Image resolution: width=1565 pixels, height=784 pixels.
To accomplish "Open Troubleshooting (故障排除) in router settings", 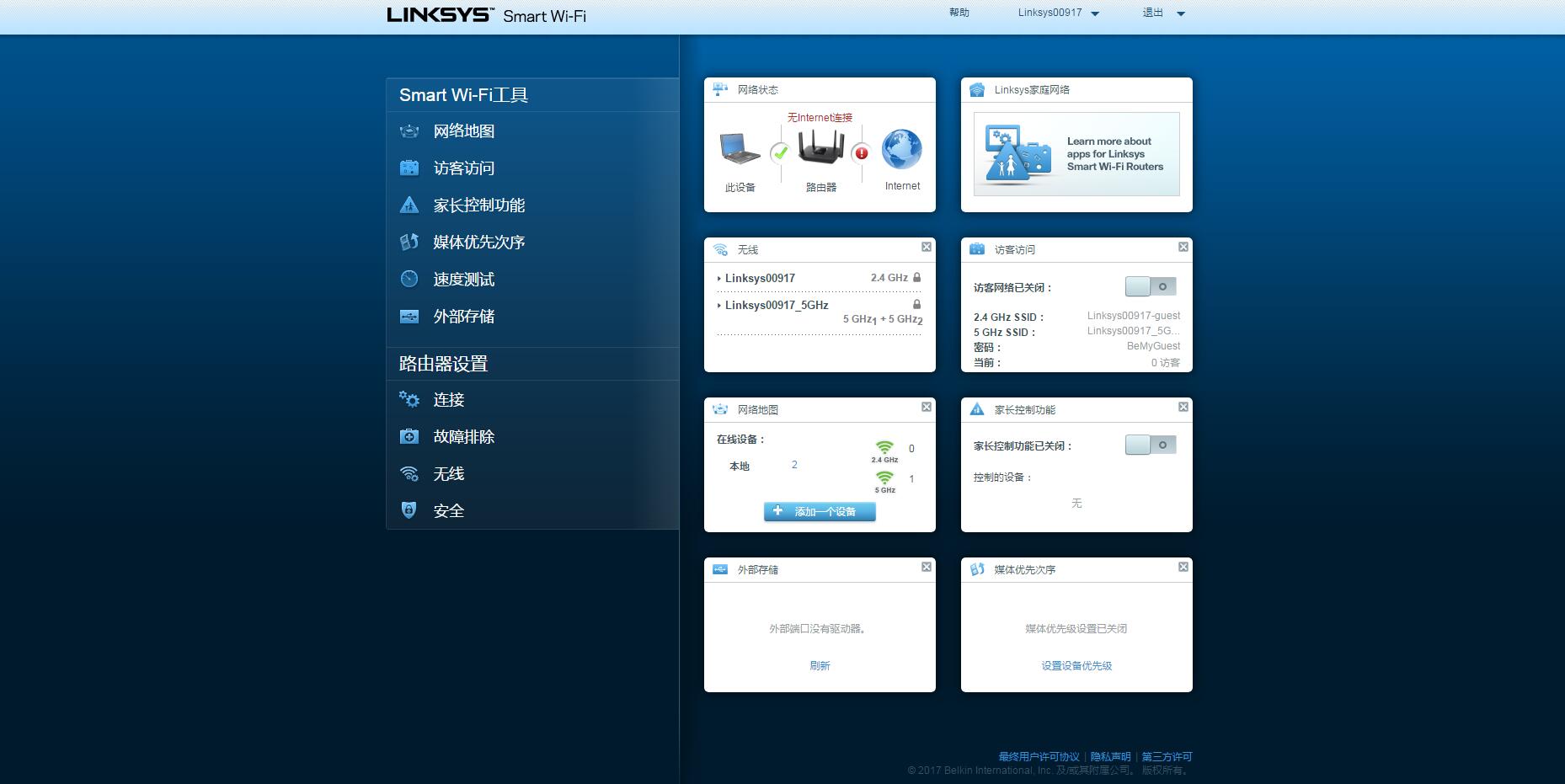I will point(463,437).
